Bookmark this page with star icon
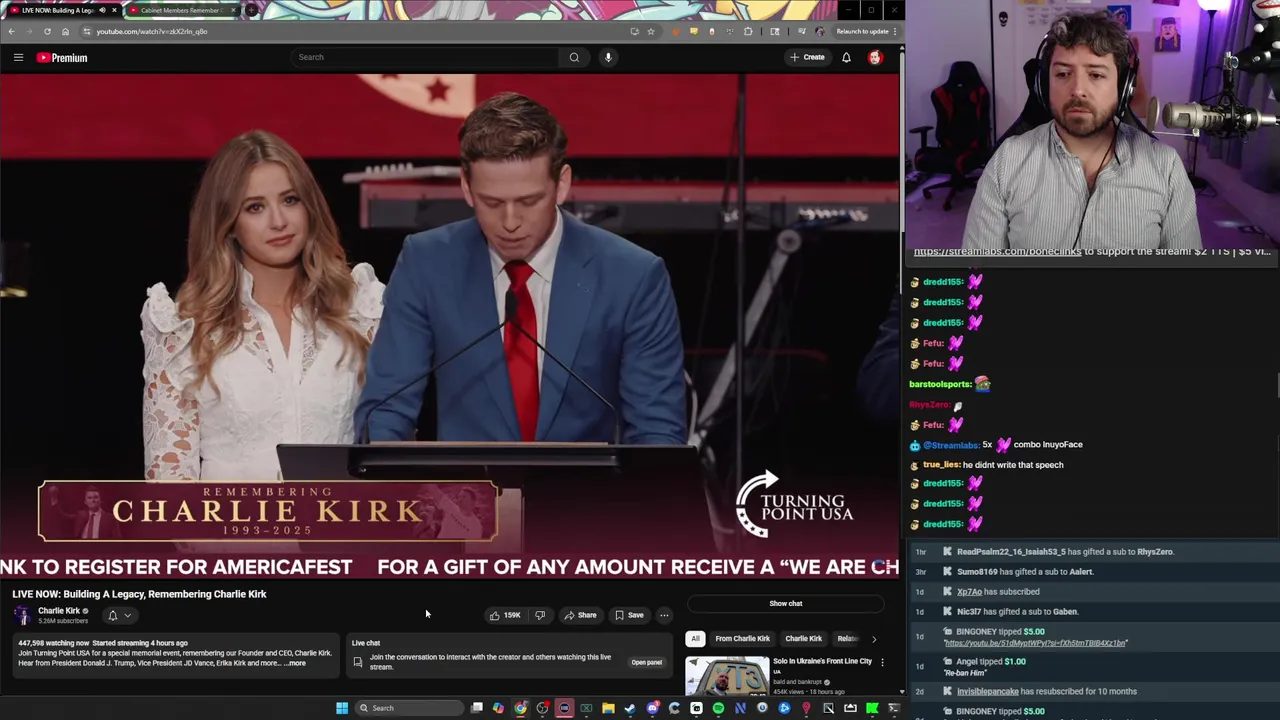The height and width of the screenshot is (720, 1280). pos(650,31)
